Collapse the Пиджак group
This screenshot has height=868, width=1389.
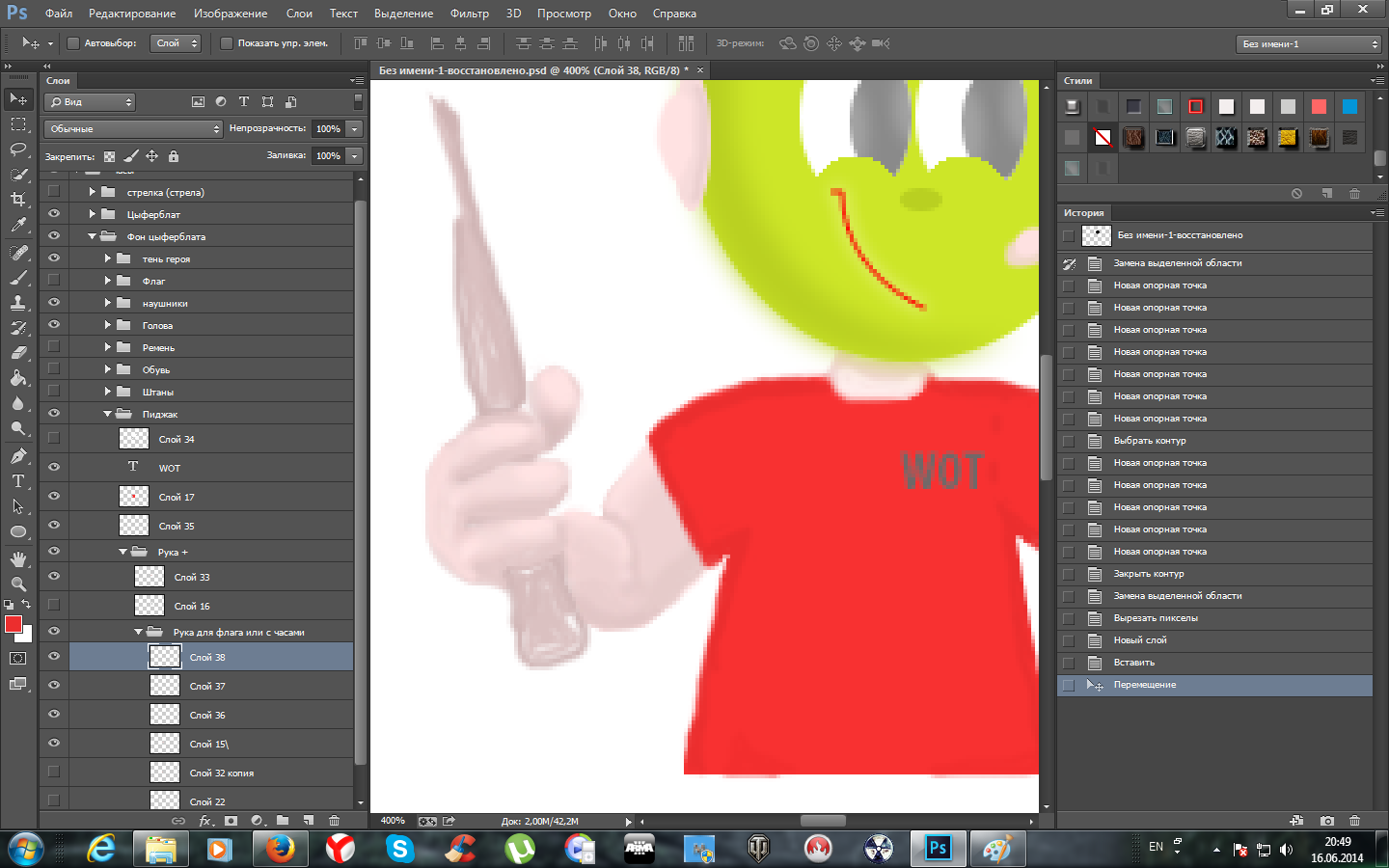(108, 414)
